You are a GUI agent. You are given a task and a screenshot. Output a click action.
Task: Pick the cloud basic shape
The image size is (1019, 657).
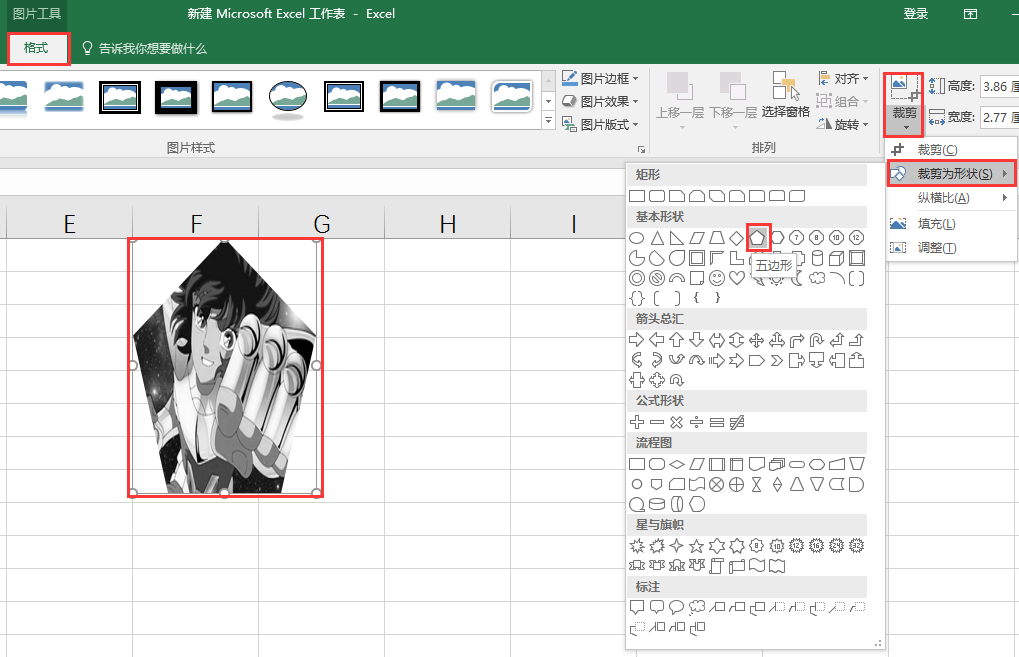click(817, 278)
